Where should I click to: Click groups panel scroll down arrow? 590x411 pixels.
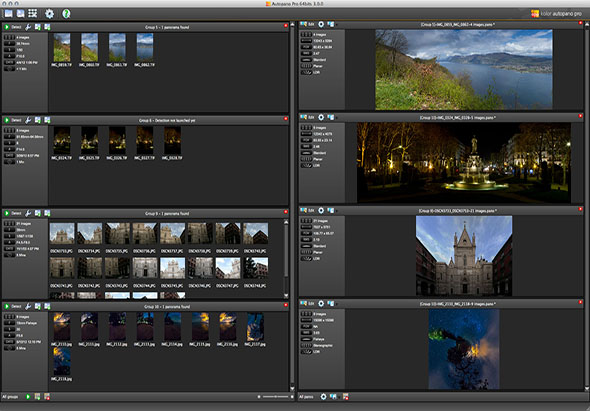(x=292, y=388)
